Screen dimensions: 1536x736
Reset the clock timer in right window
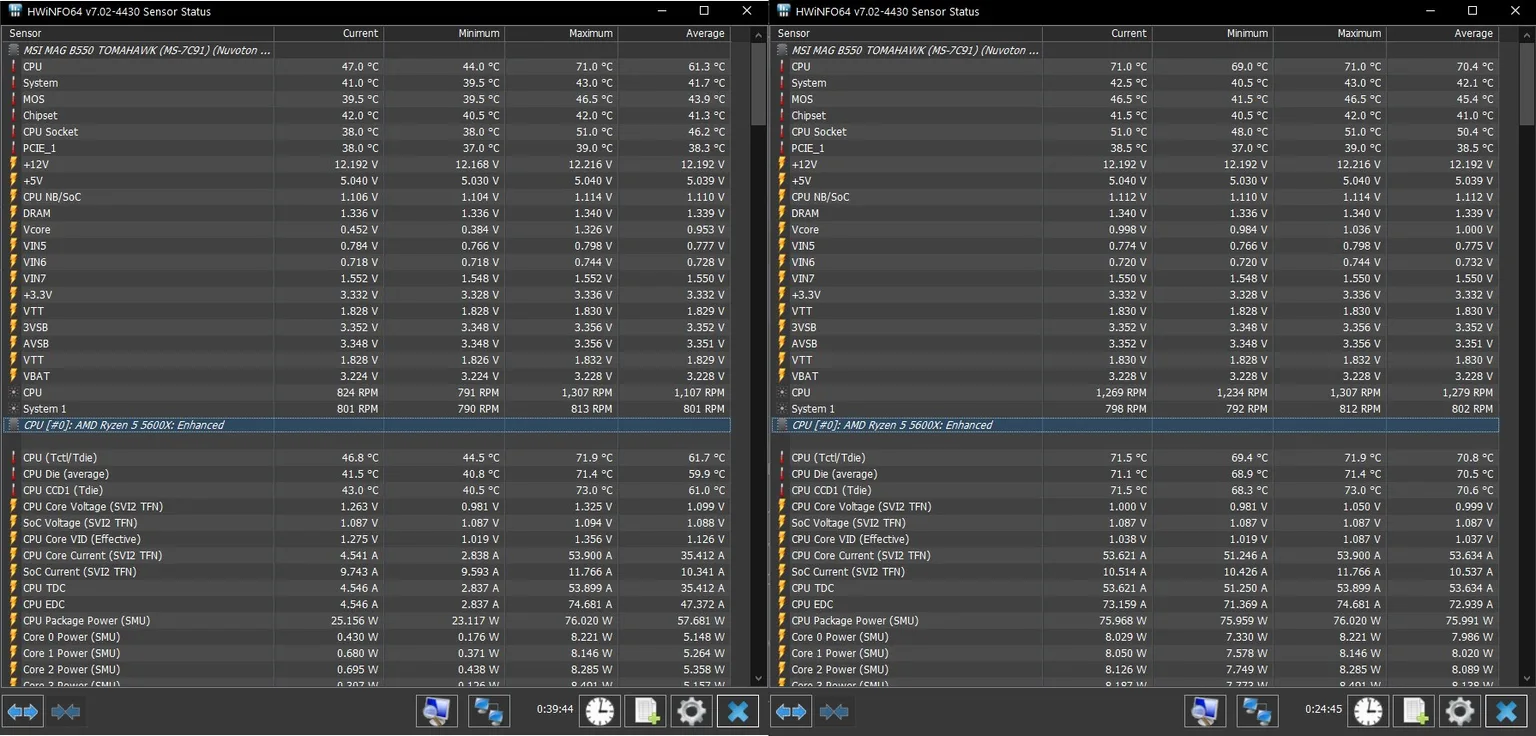[x=1368, y=711]
